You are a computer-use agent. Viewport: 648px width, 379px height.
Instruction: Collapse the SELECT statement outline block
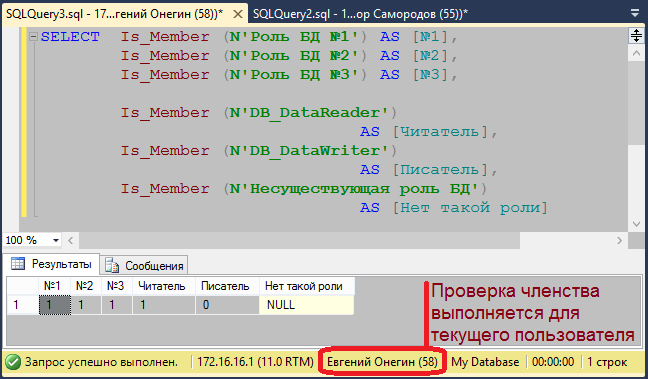33,37
